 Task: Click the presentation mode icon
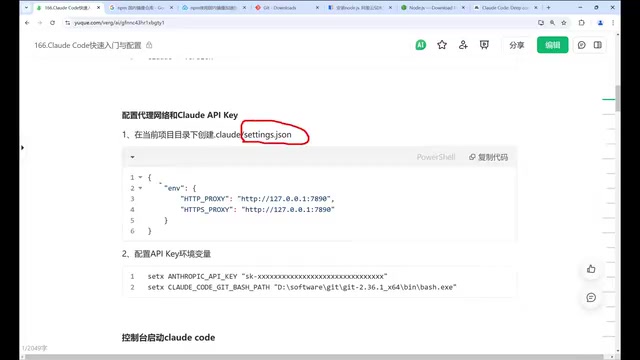(x=484, y=45)
